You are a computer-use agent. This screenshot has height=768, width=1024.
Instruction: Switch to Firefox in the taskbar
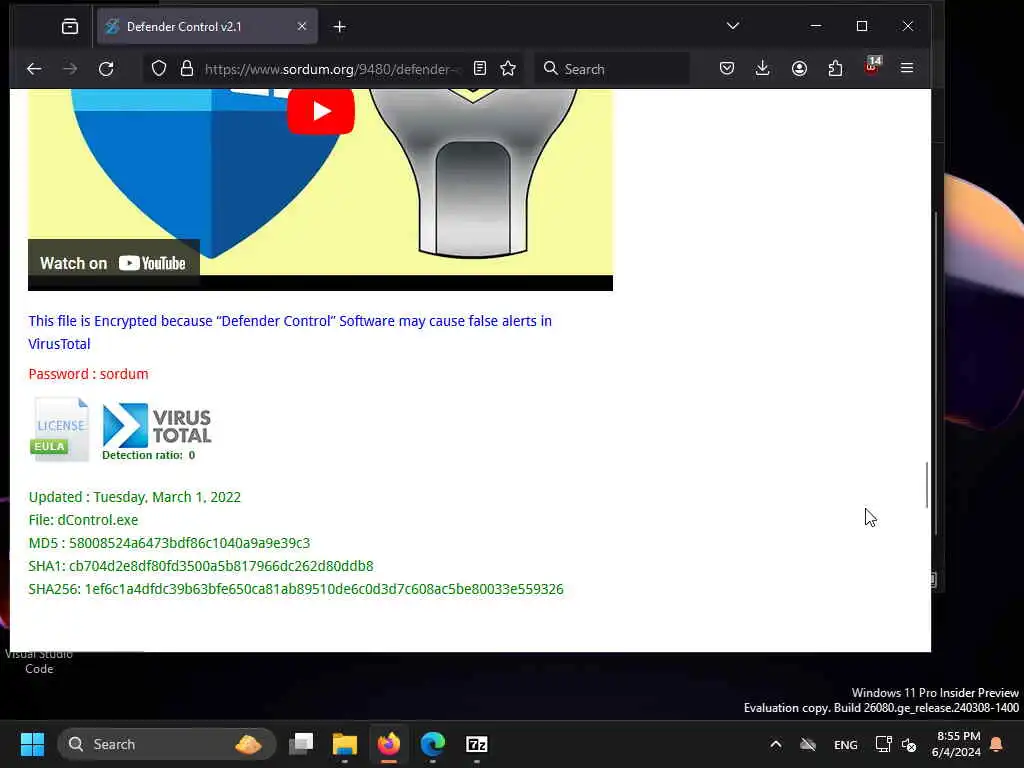click(x=389, y=744)
